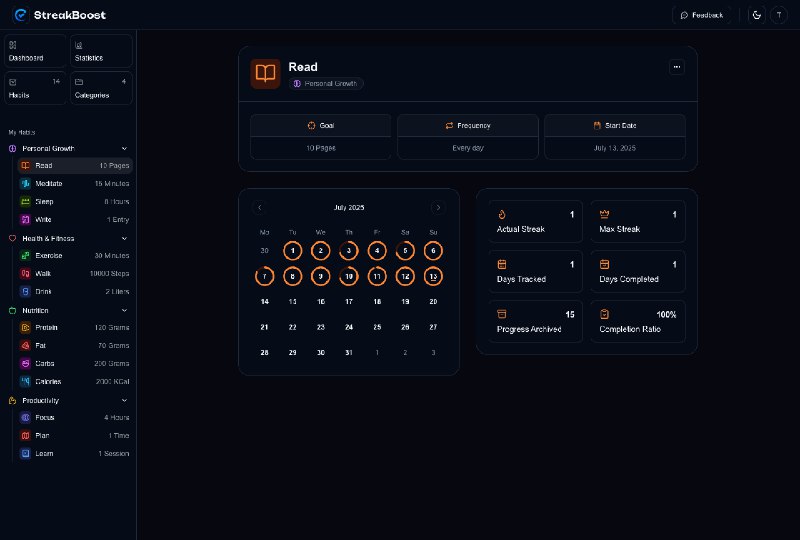This screenshot has height=540, width=800.
Task: Go to next month in calendar
Action: pyautogui.click(x=438, y=208)
